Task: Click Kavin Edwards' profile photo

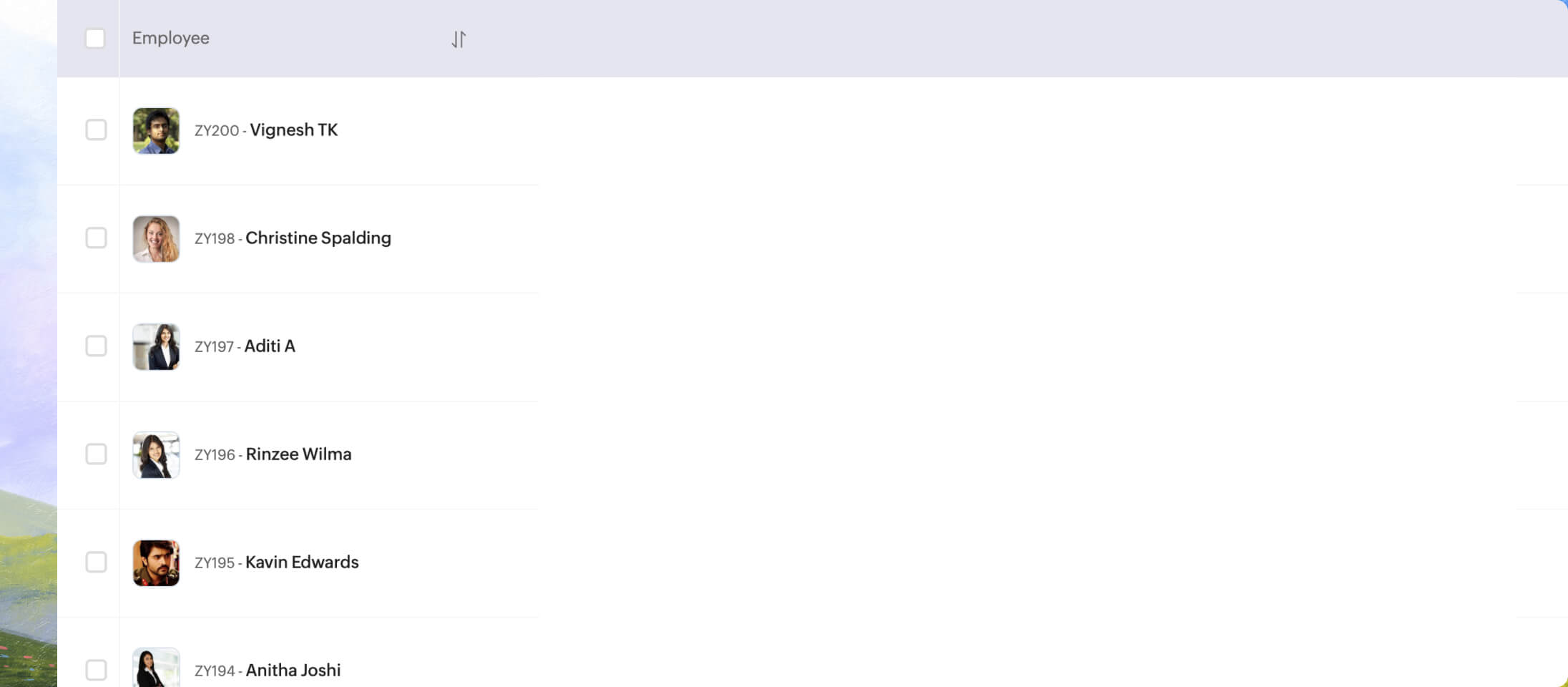Action: tap(156, 562)
